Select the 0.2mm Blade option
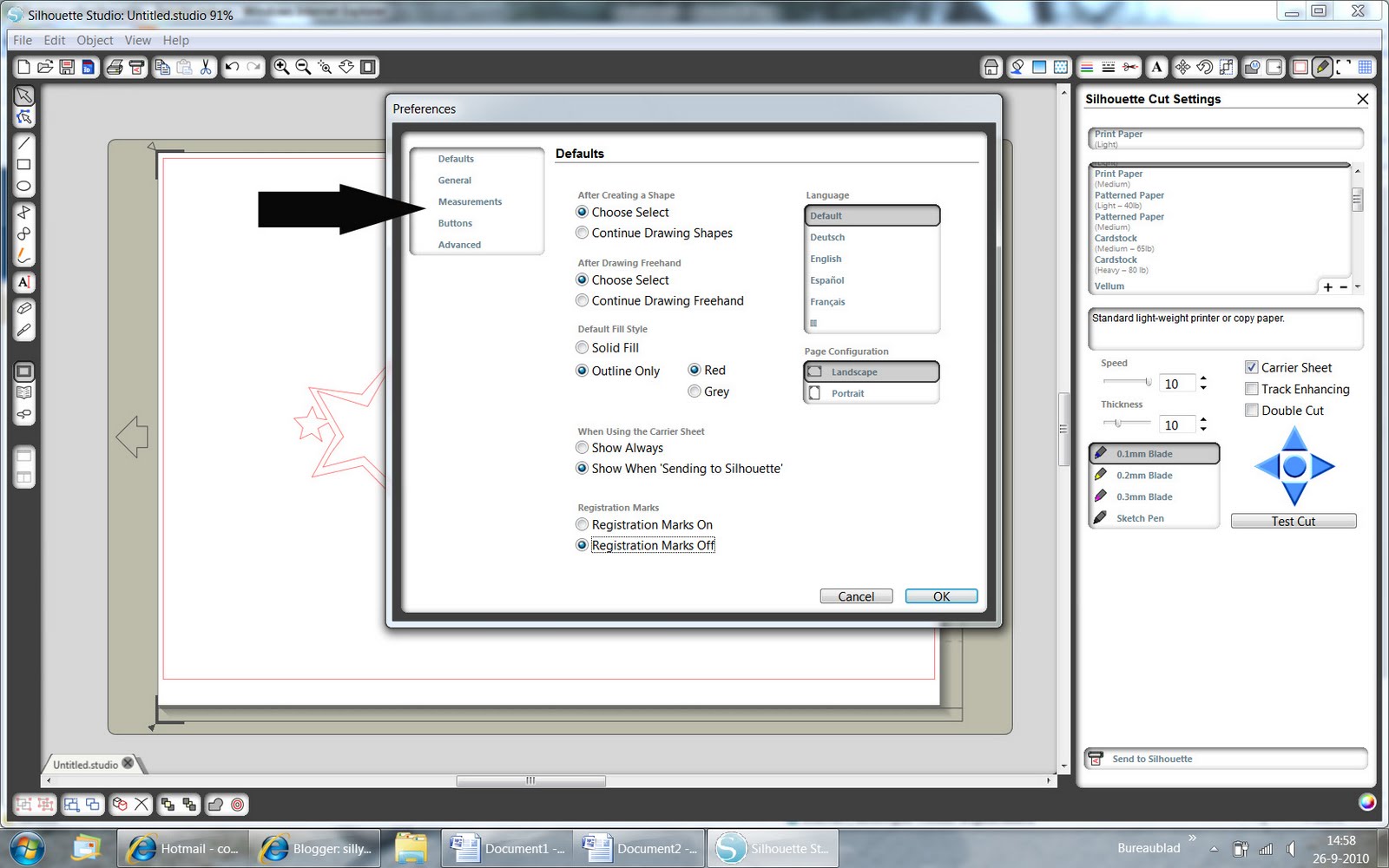The image size is (1389, 868). 1155,476
